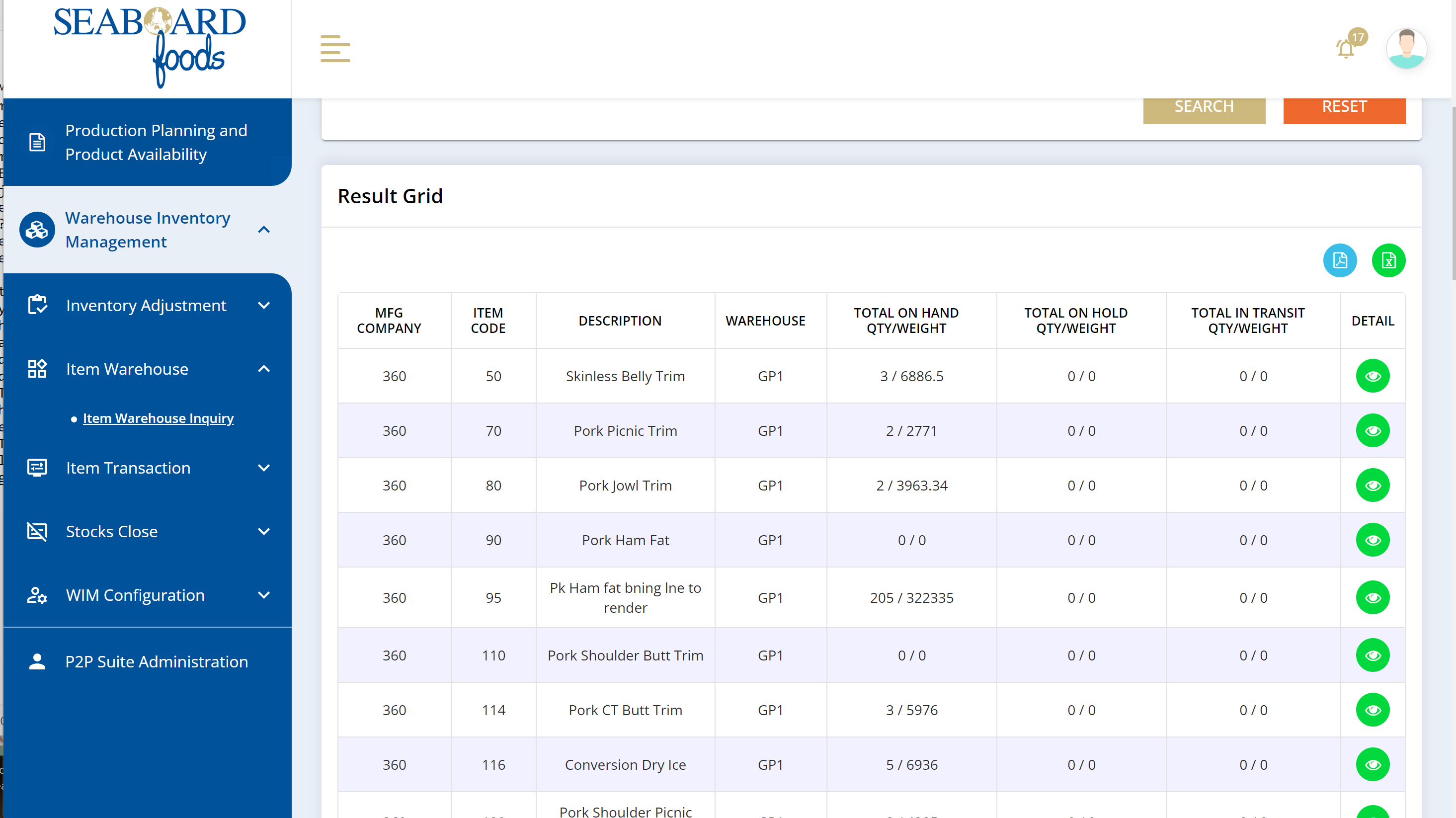Click the Seaboard Foods logo
Screen dimensions: 1456x818
[x=150, y=48]
